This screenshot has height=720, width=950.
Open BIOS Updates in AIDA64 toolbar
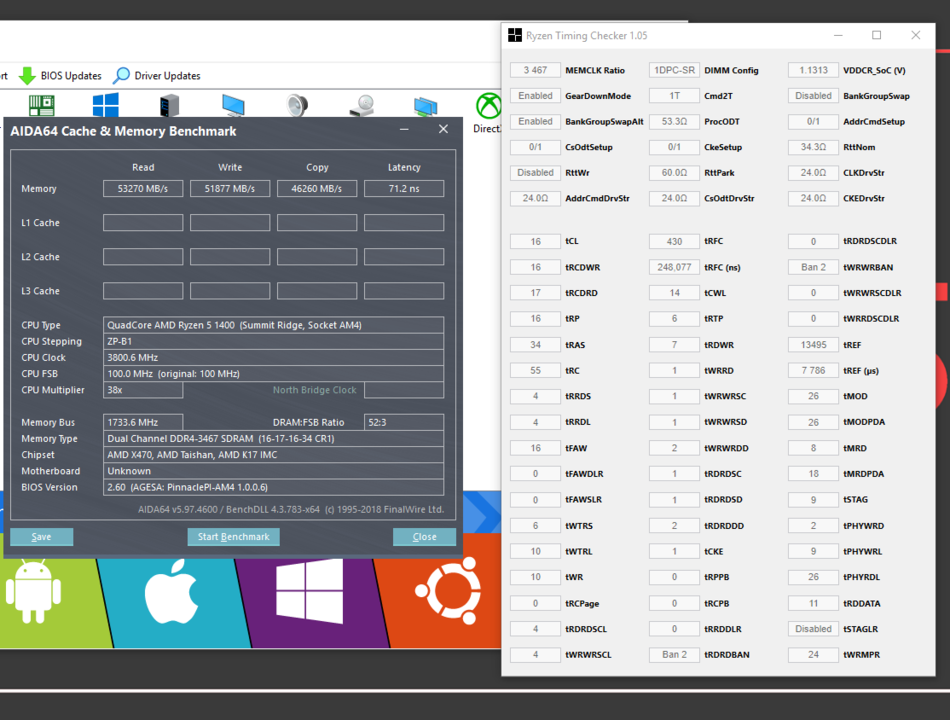(x=60, y=76)
